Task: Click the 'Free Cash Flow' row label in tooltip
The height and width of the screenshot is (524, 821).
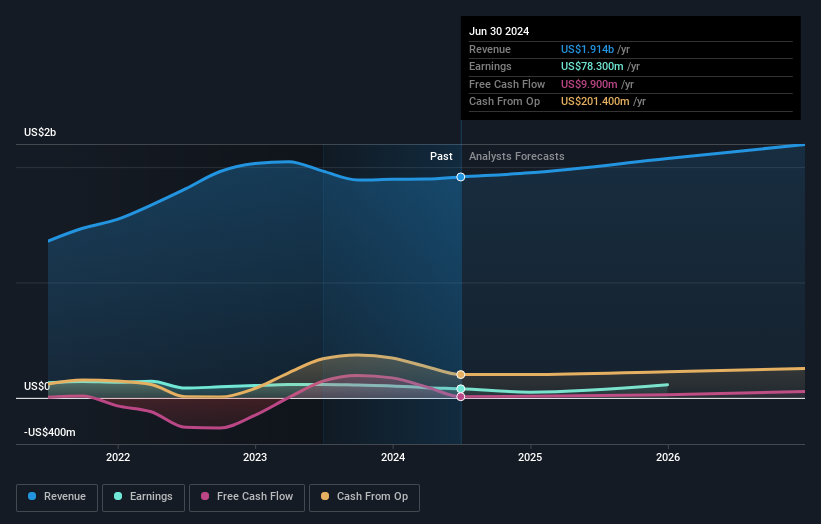Action: pos(507,84)
